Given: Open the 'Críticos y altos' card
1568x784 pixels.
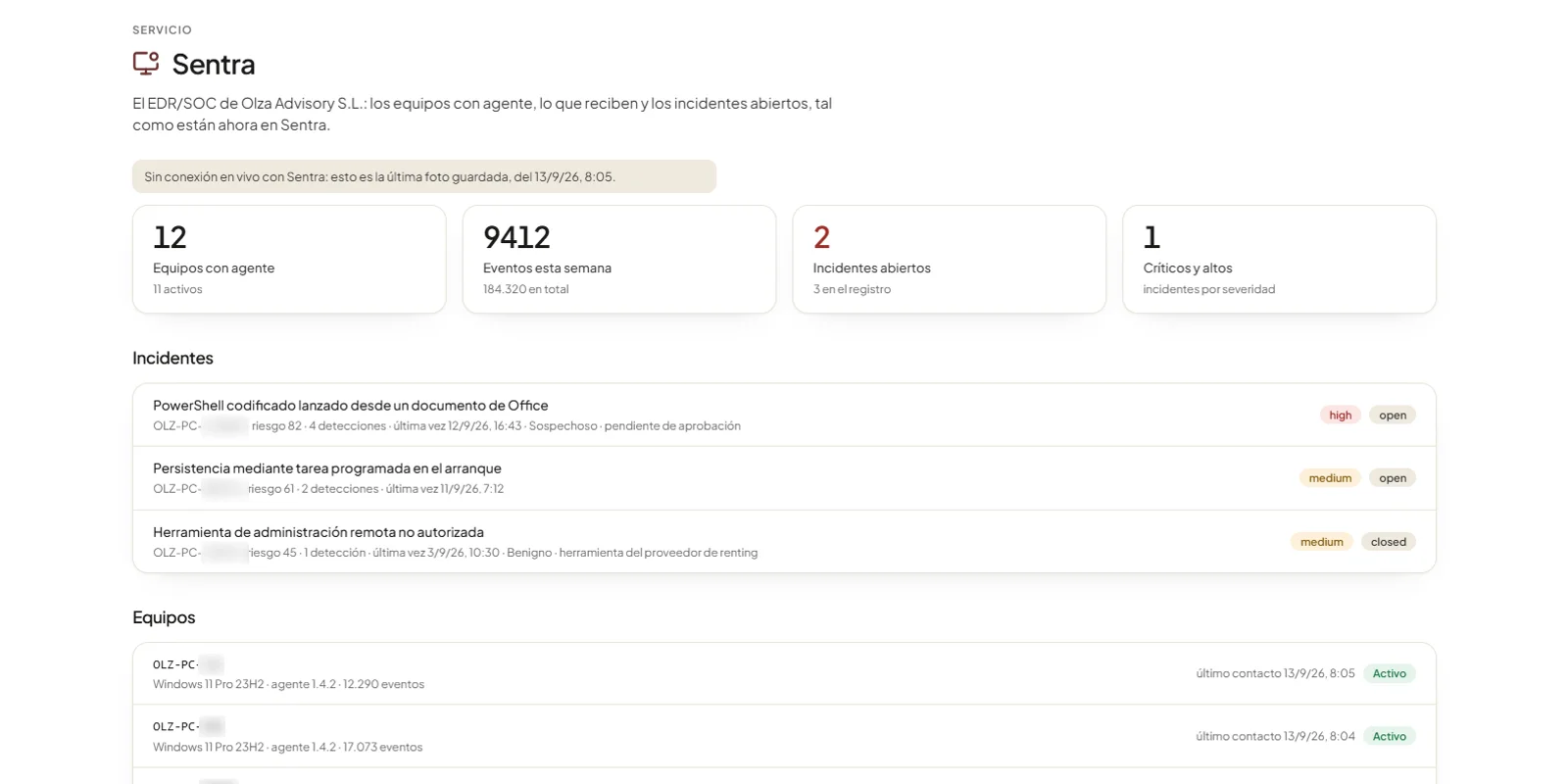Looking at the screenshot, I should point(1279,260).
